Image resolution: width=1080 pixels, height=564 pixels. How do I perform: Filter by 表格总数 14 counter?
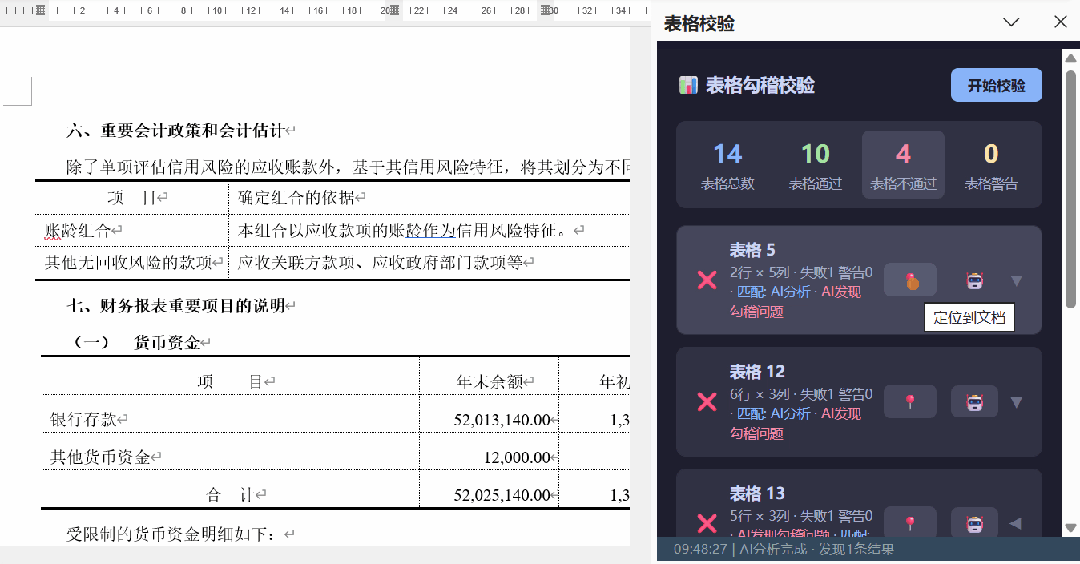click(727, 165)
